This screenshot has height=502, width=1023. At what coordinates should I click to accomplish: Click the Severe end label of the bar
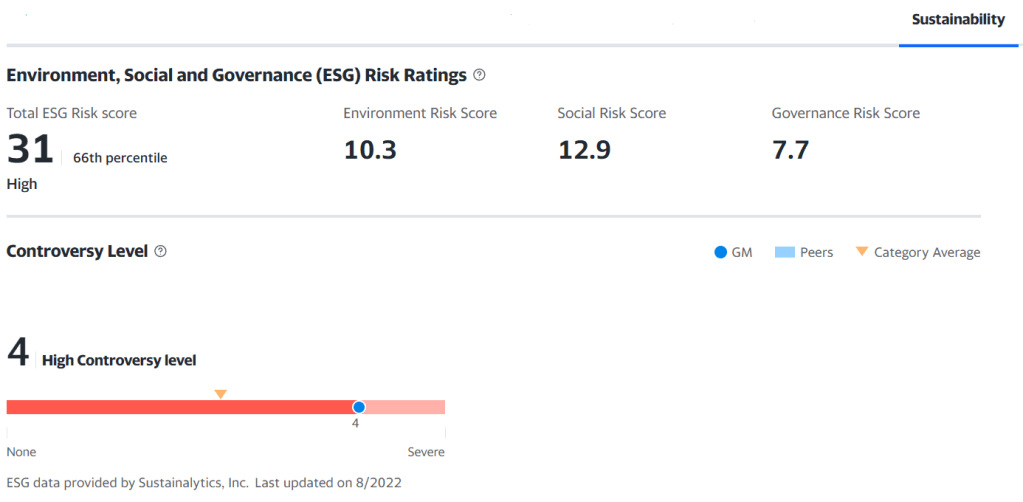[x=426, y=452]
